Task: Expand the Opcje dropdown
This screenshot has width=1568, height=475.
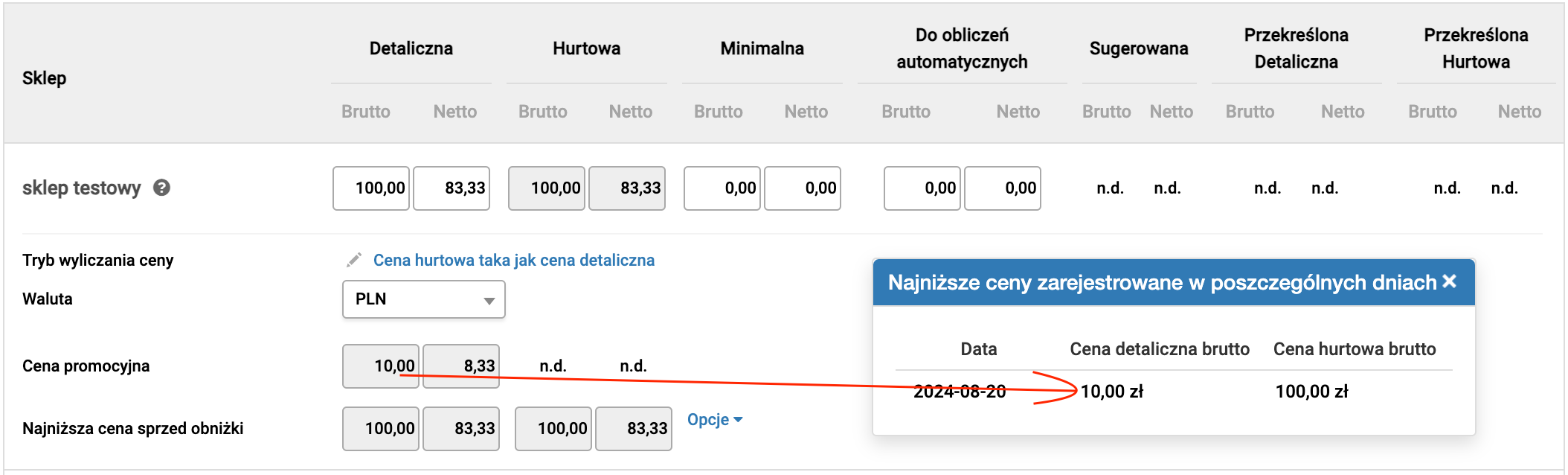Action: [715, 420]
